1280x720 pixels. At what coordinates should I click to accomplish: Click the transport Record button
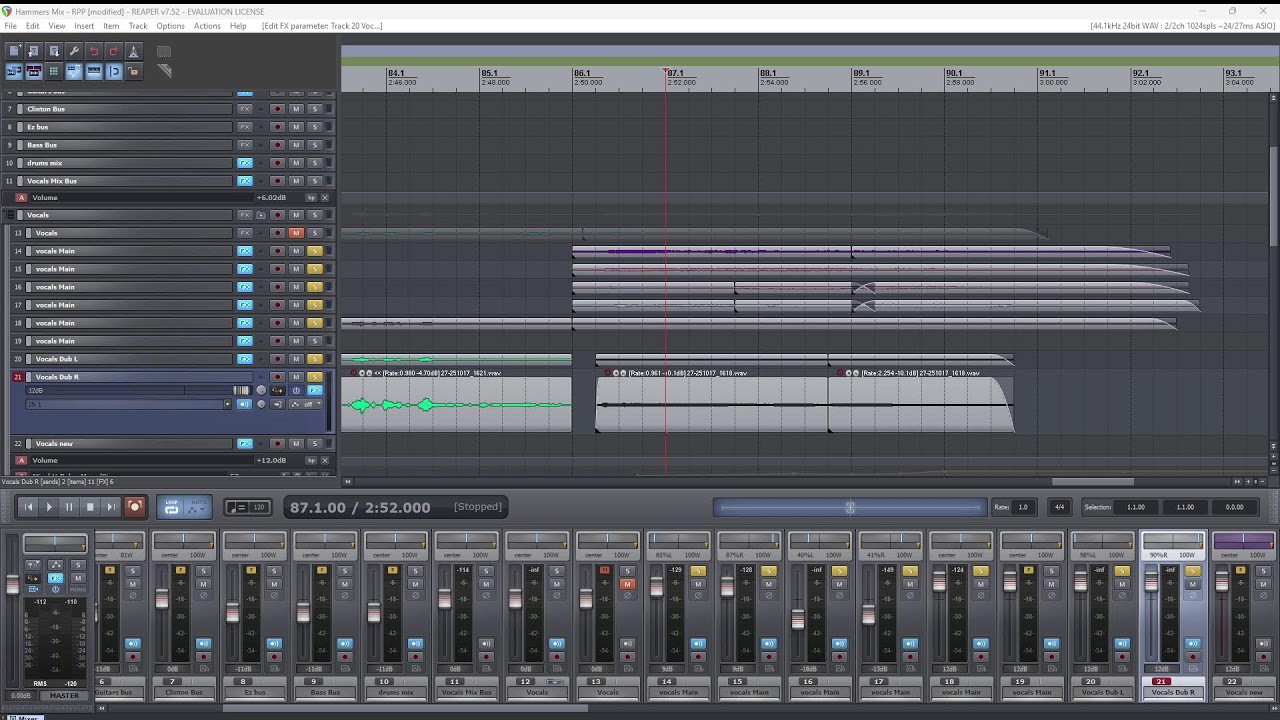click(134, 507)
